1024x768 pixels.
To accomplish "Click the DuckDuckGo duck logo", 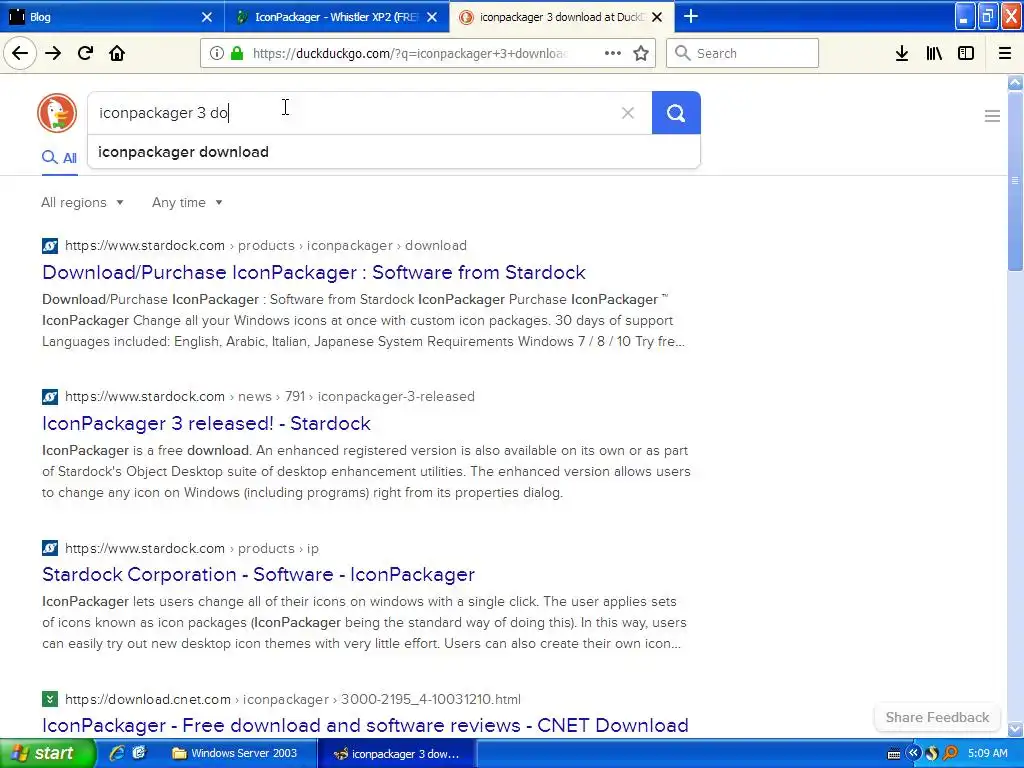I will coord(57,112).
